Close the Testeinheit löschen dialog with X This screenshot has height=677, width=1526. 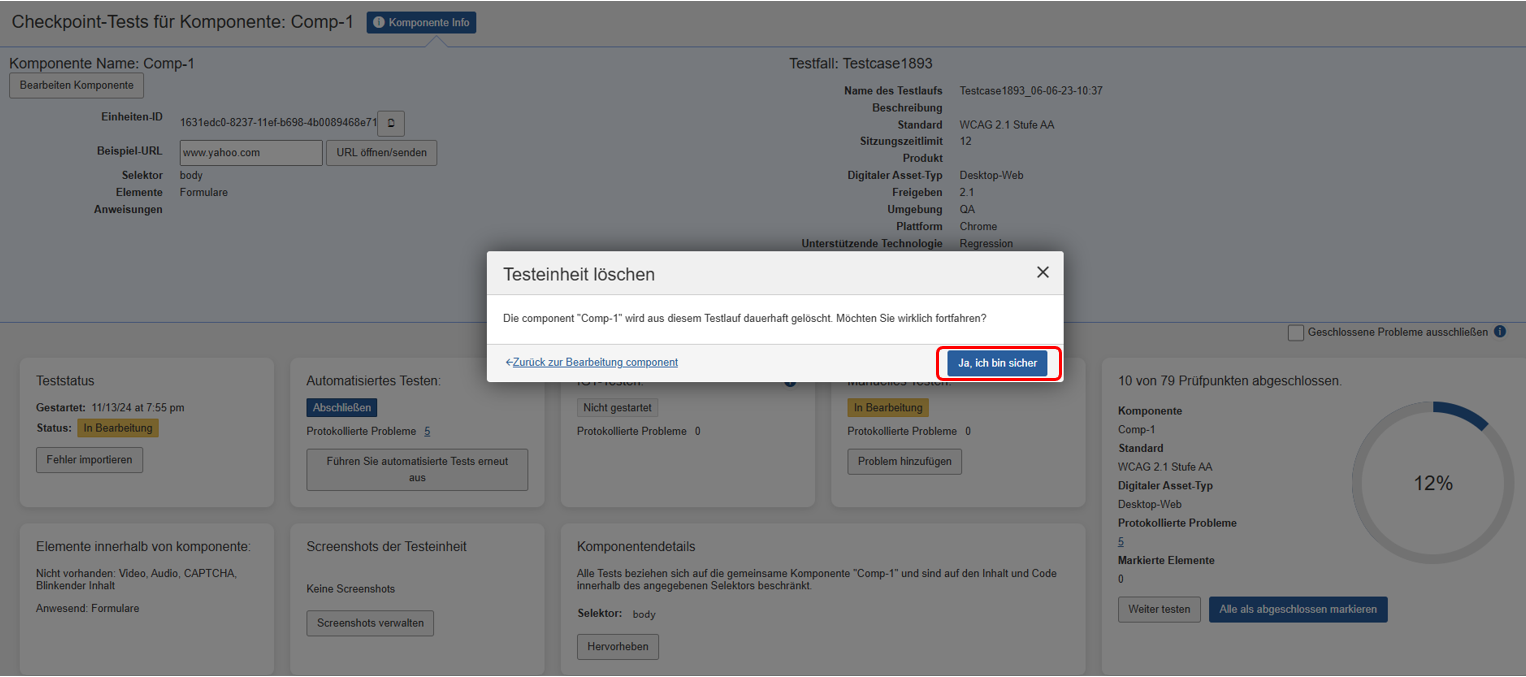(x=1042, y=273)
